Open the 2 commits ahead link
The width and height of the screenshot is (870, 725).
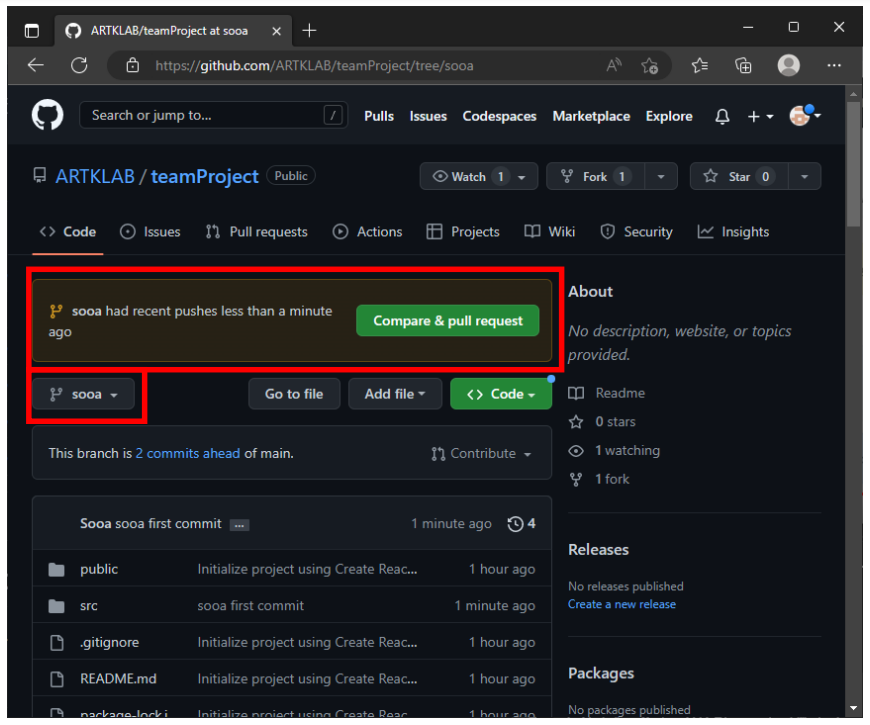188,454
